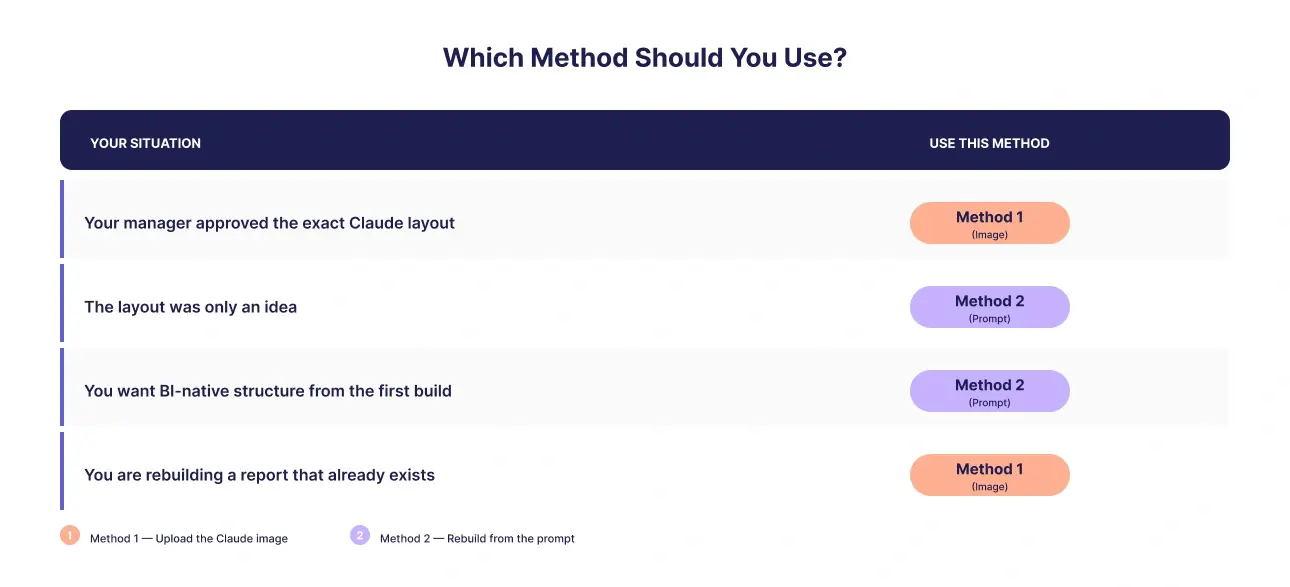Click 'You are rebuilding a report that already exists'

click(x=259, y=475)
